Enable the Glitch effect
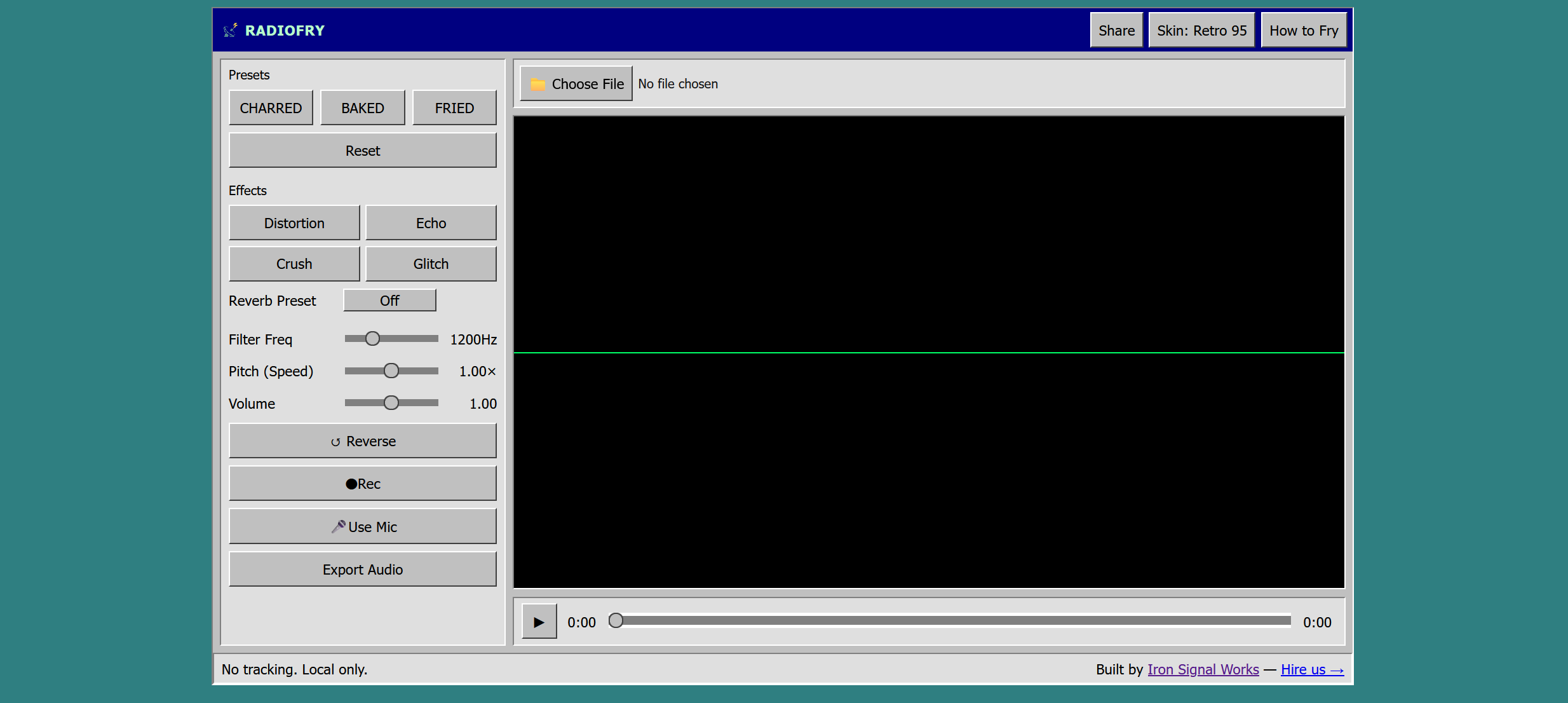The image size is (1568, 703). coord(431,264)
